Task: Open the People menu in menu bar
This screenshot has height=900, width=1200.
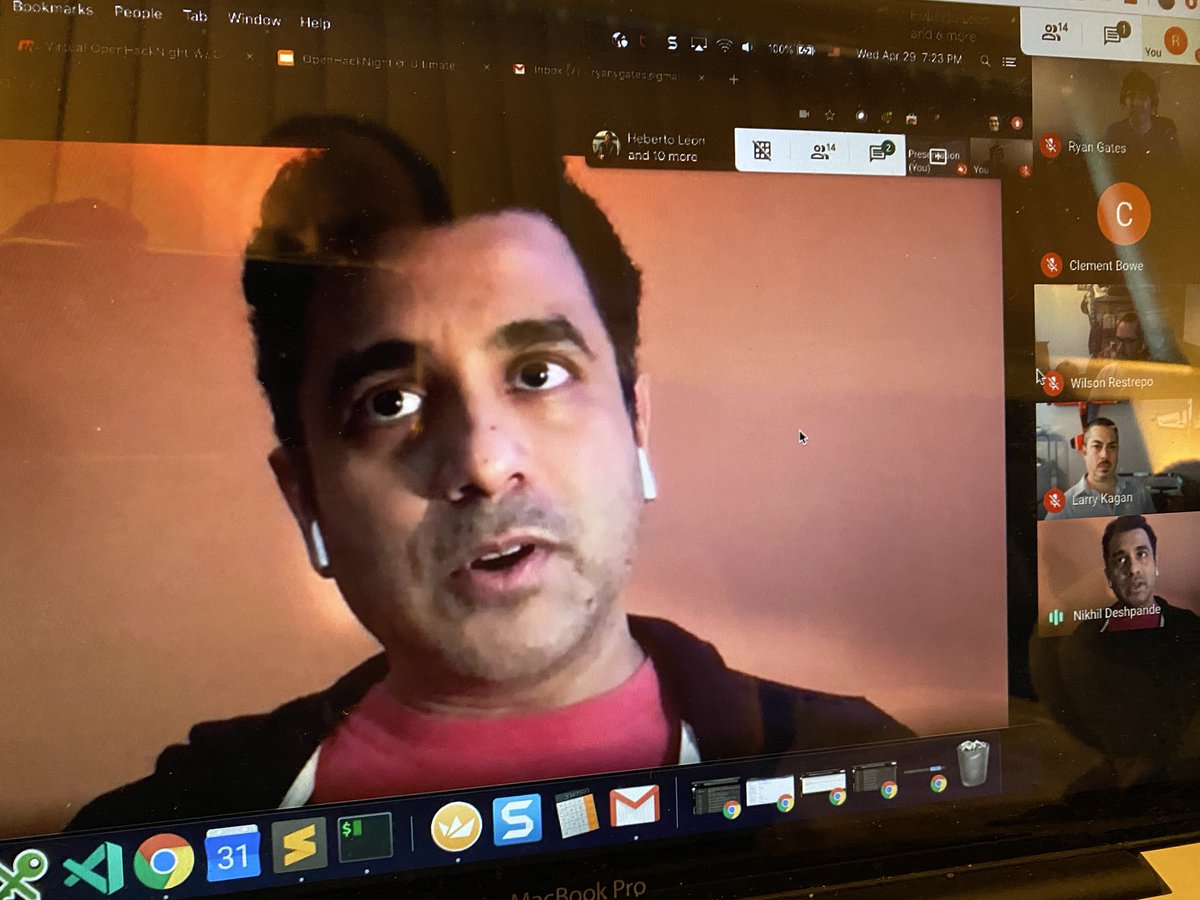Action: [138, 13]
